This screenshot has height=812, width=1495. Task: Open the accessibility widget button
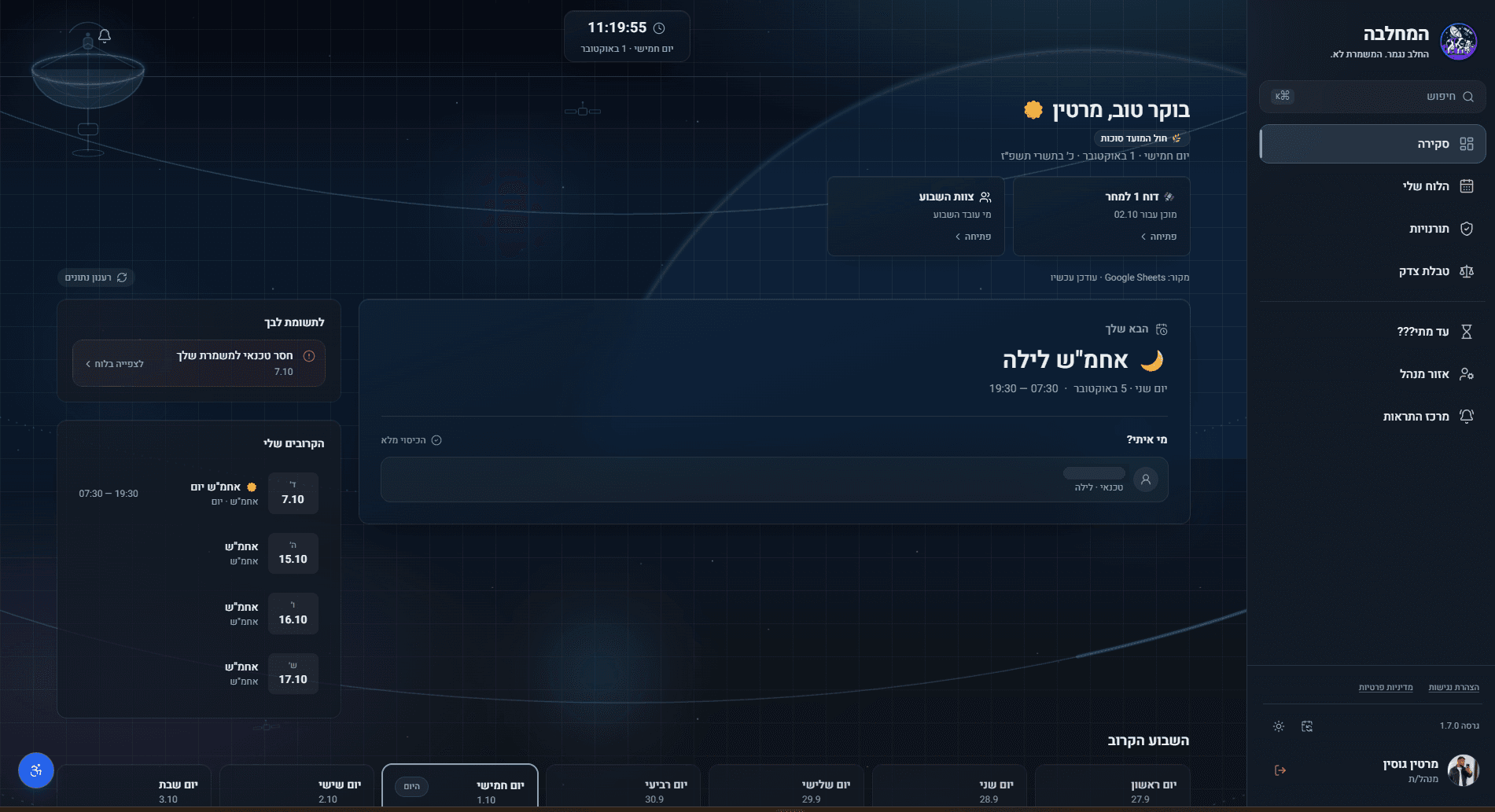pos(36,770)
